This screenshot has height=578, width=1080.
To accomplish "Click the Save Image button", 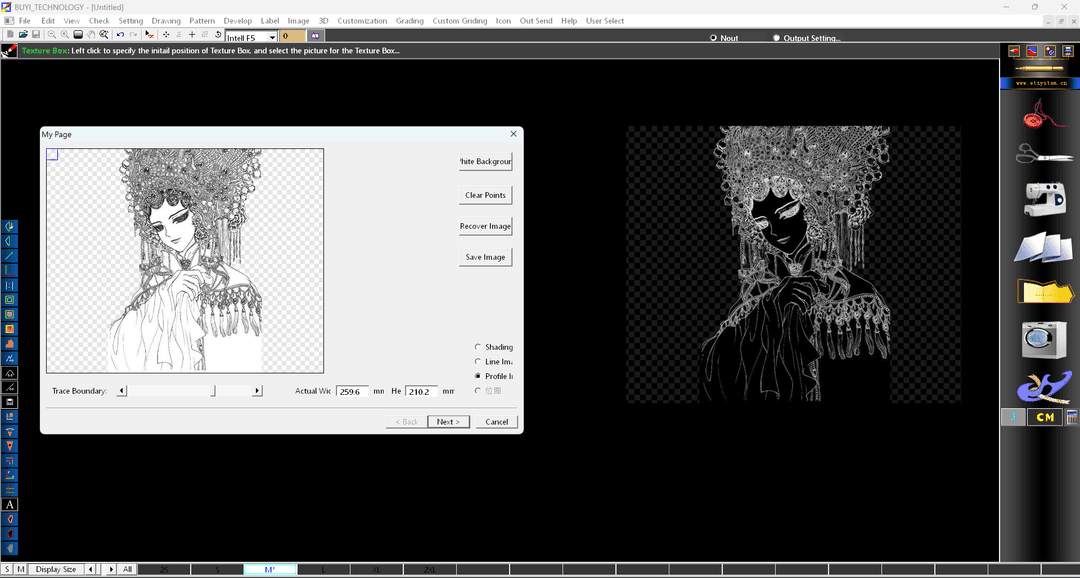I will coord(485,257).
